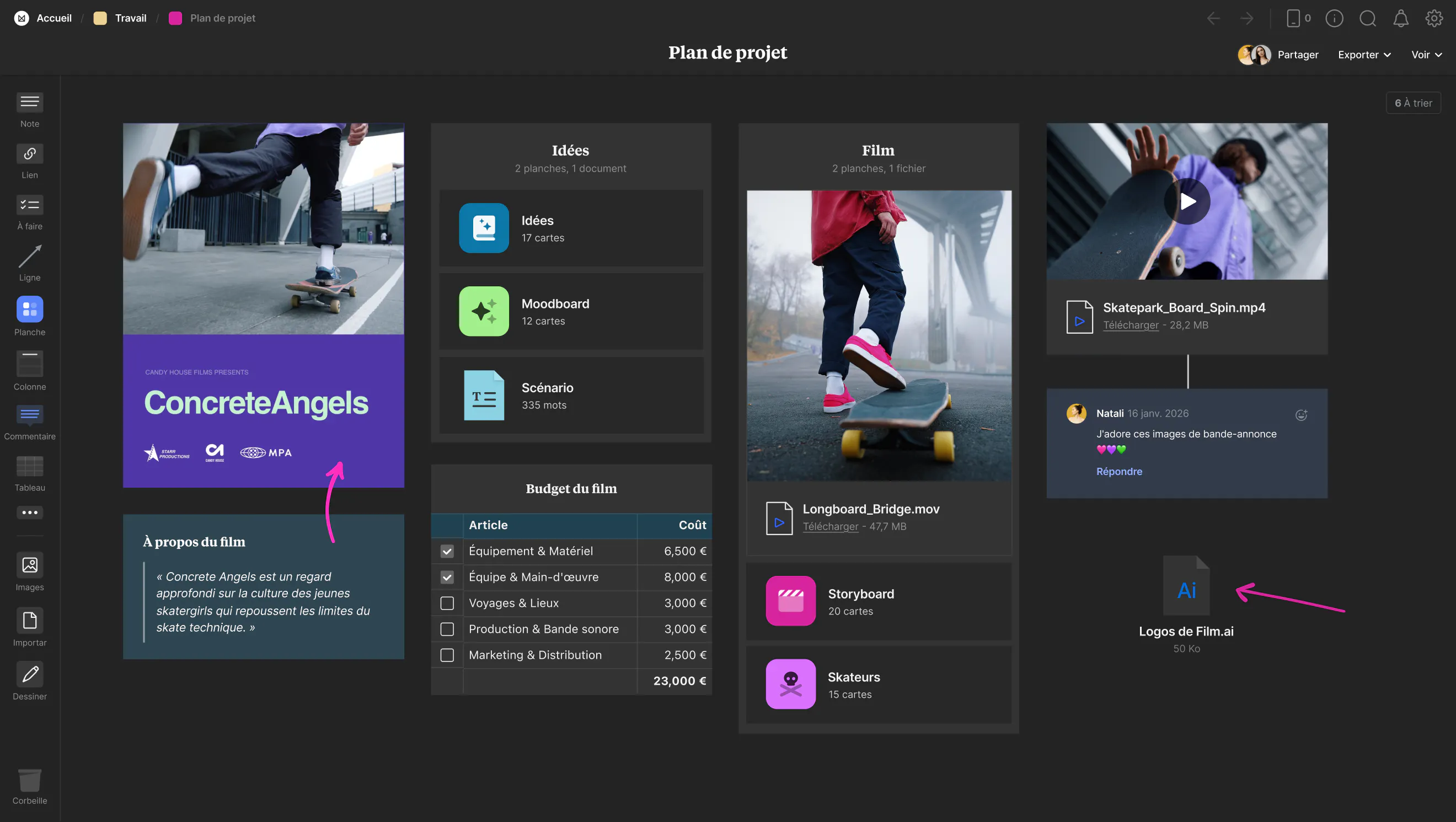This screenshot has height=822, width=1456.
Task: Open the Voir dropdown
Action: tap(1426, 54)
